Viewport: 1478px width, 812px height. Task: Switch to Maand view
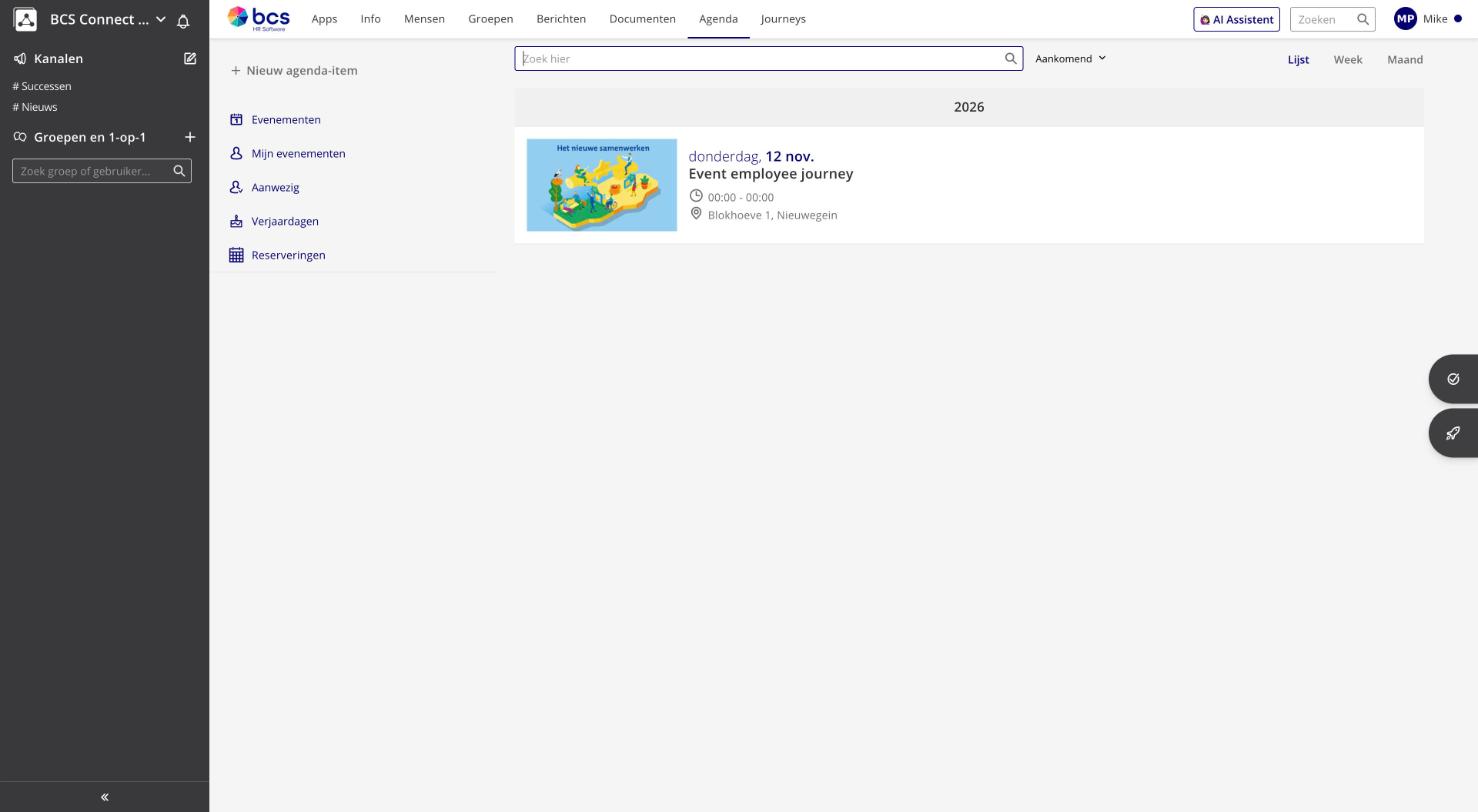(x=1404, y=60)
